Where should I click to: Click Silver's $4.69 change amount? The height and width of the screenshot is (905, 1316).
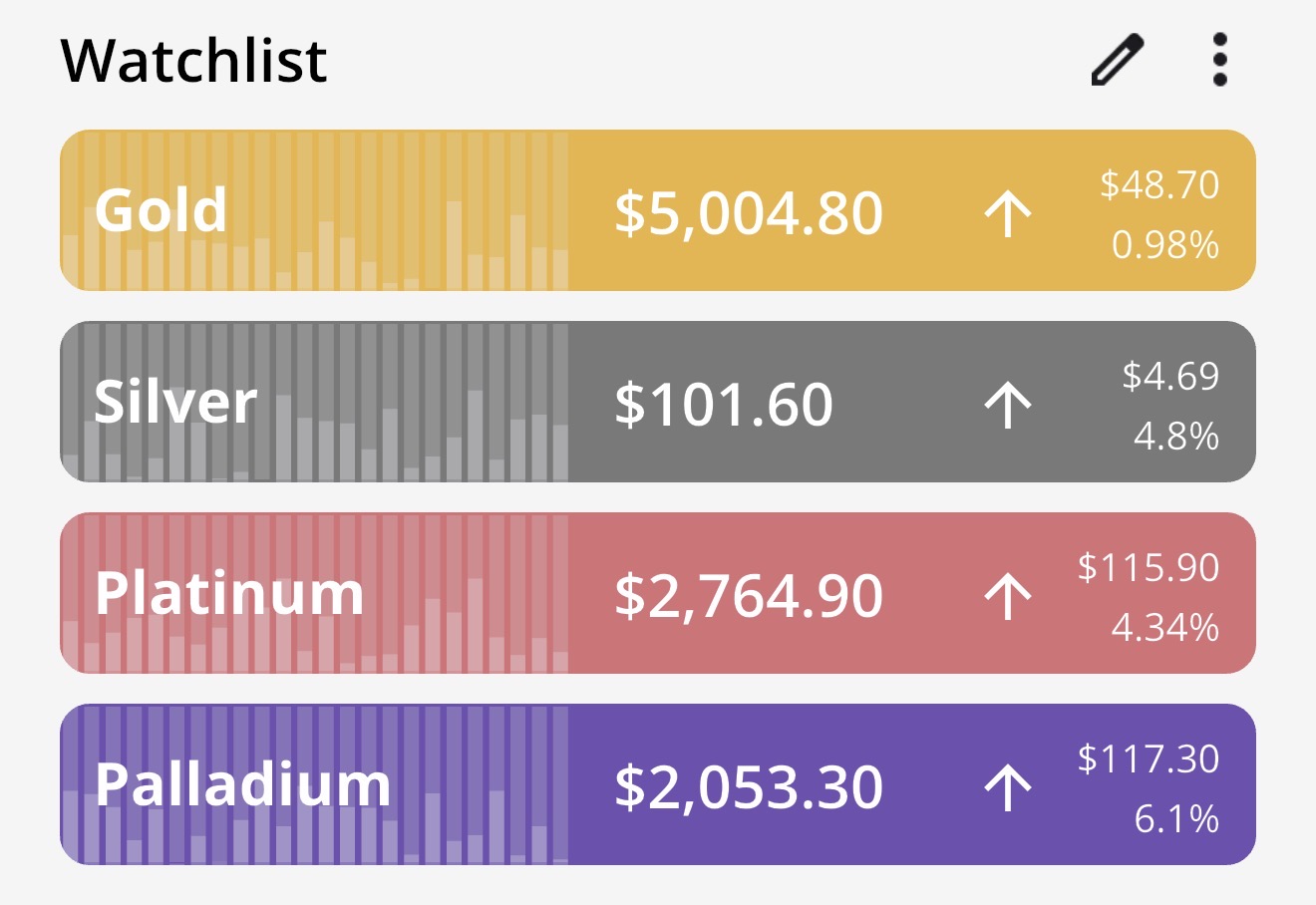1170,376
